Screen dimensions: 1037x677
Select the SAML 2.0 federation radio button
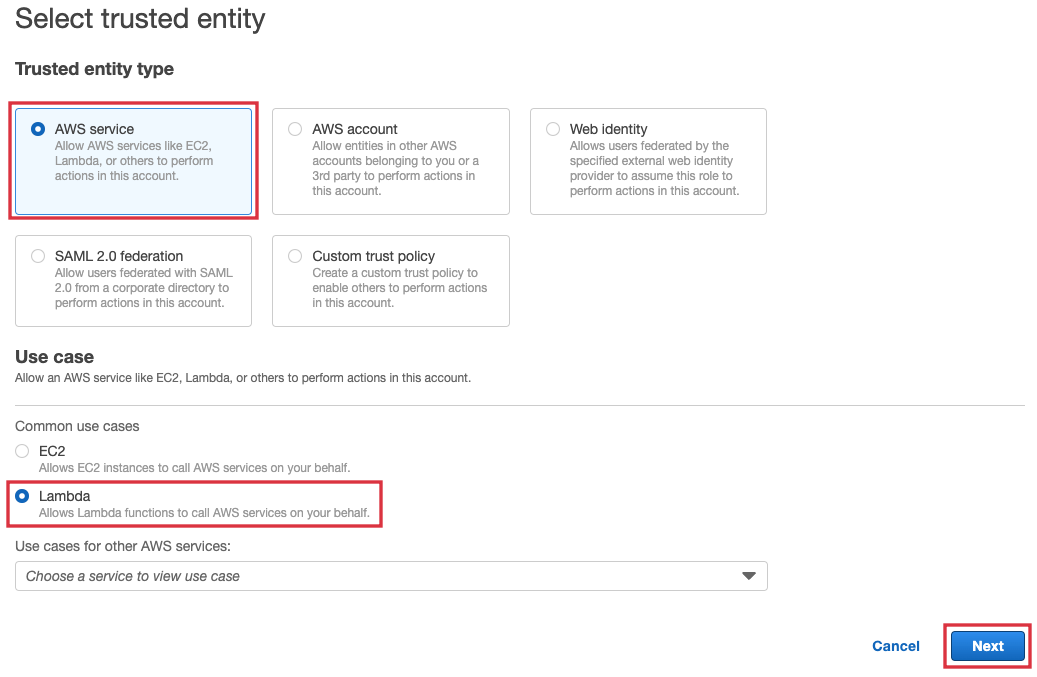tap(38, 256)
